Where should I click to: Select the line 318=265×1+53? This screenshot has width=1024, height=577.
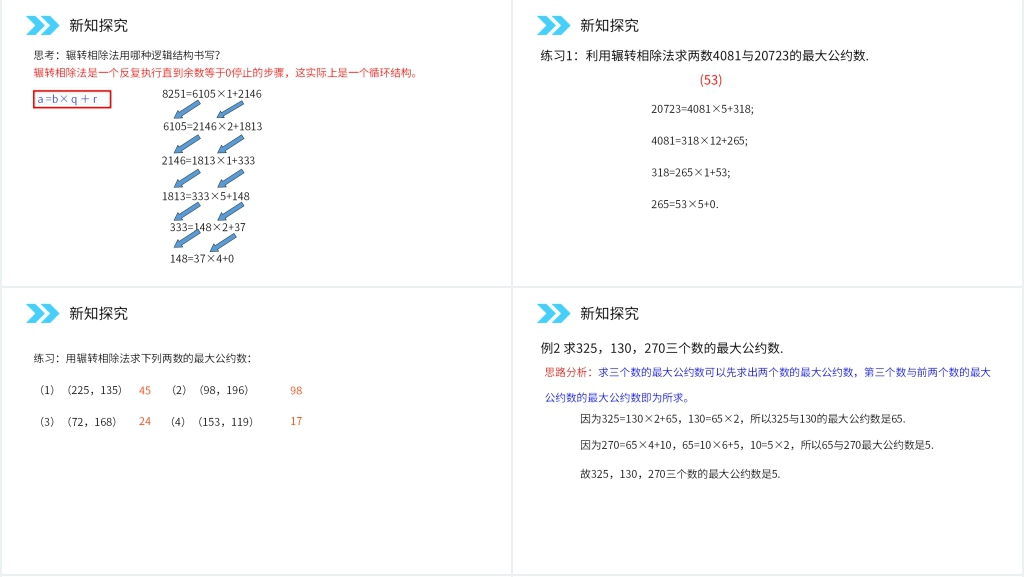coord(690,172)
